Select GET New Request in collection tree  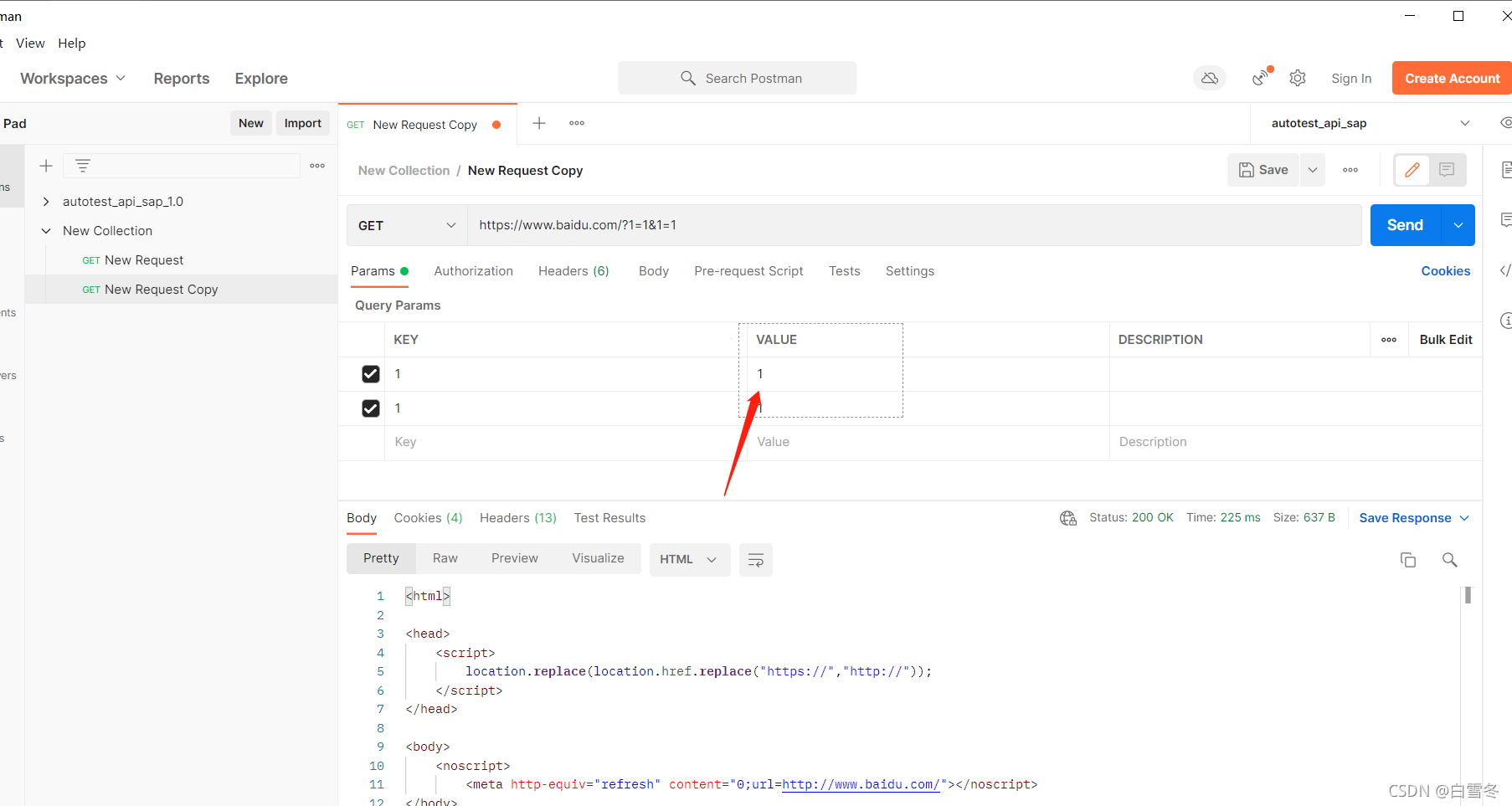(133, 260)
